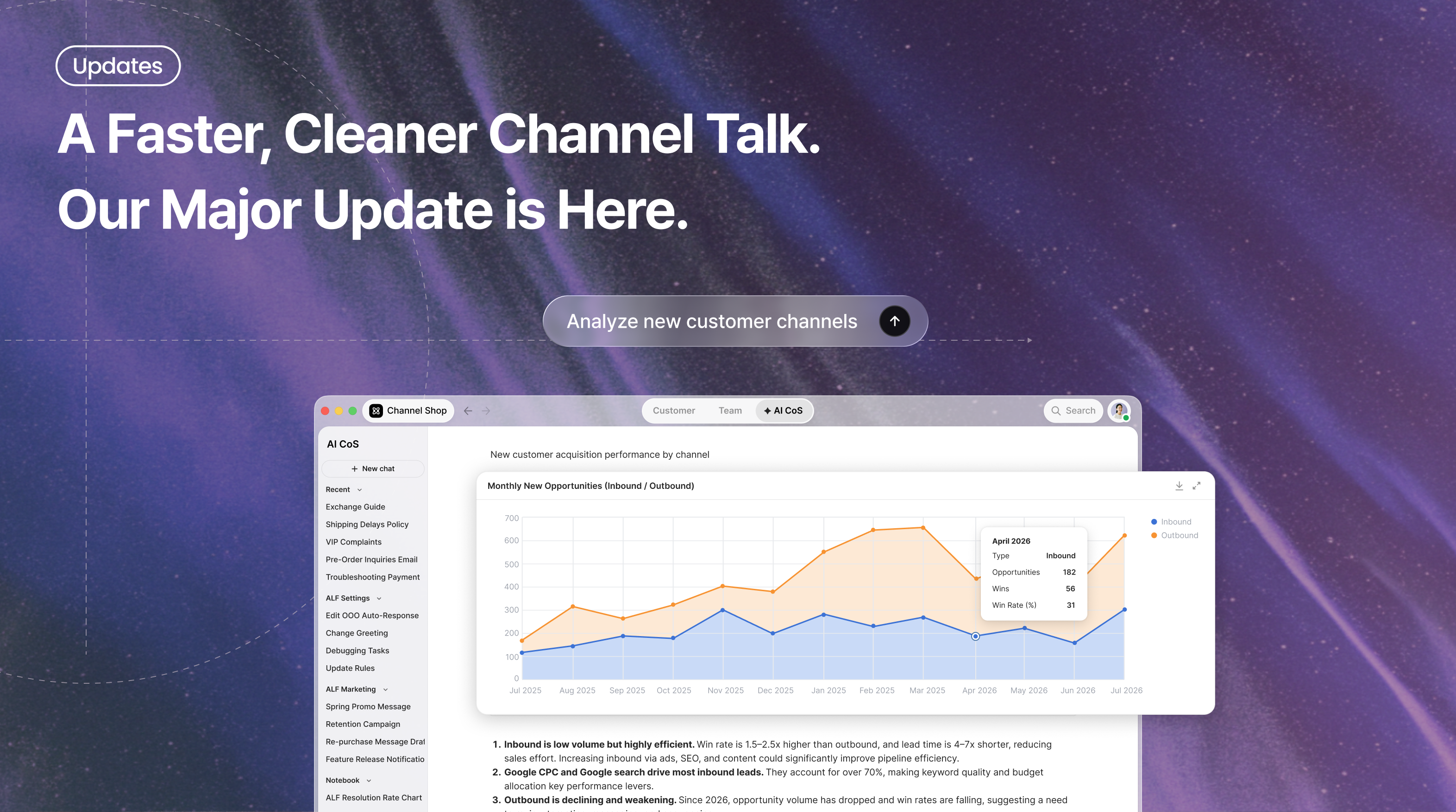1456x812 pixels.
Task: Click the Analyze new customer channels field
Action: point(712,321)
